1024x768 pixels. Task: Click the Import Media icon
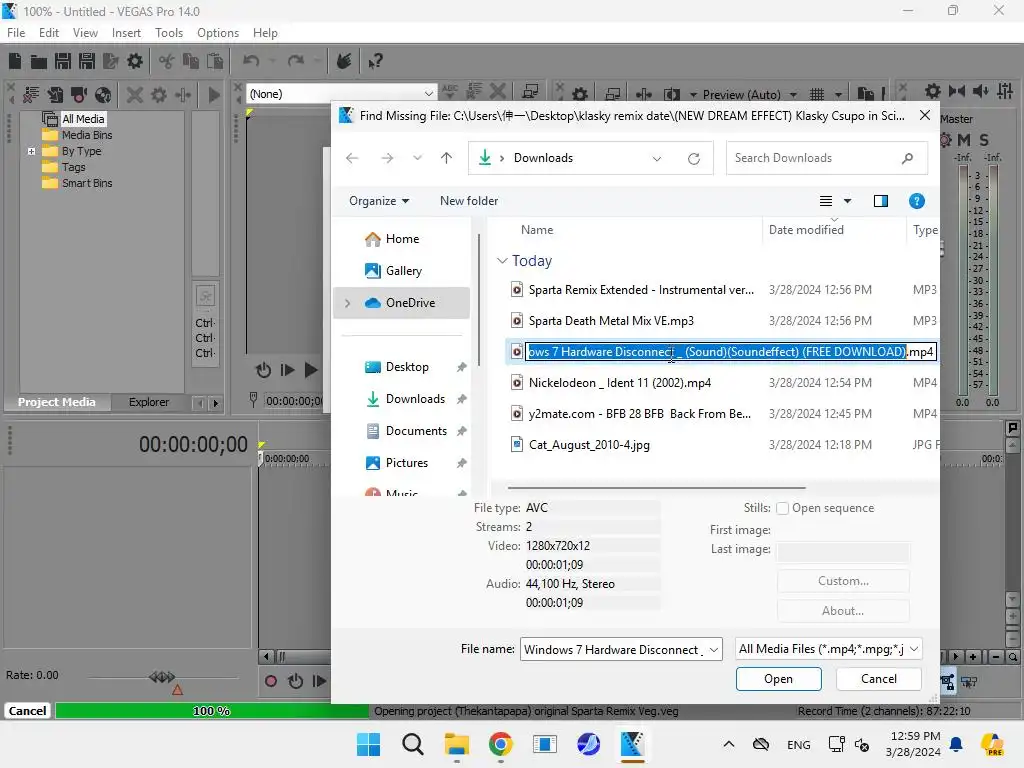click(x=55, y=95)
